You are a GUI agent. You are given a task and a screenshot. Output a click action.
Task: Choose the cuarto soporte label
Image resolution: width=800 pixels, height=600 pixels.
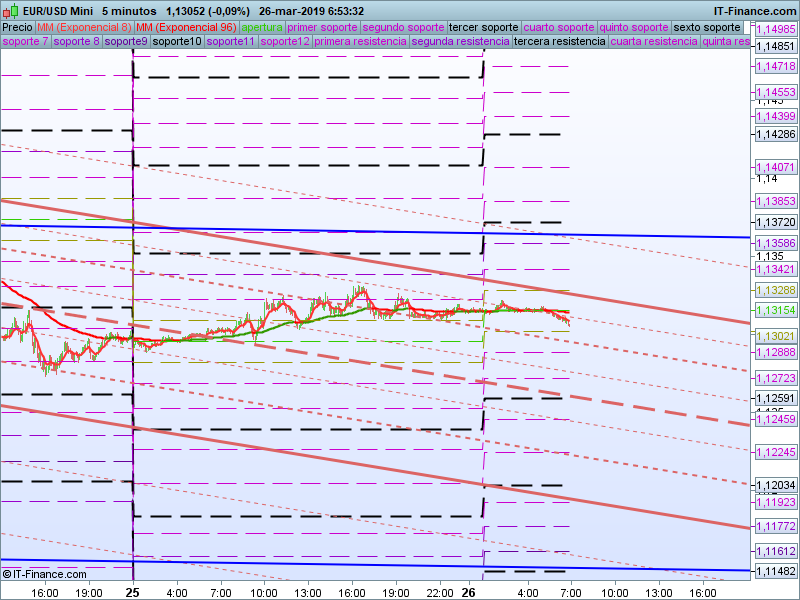[x=559, y=26]
